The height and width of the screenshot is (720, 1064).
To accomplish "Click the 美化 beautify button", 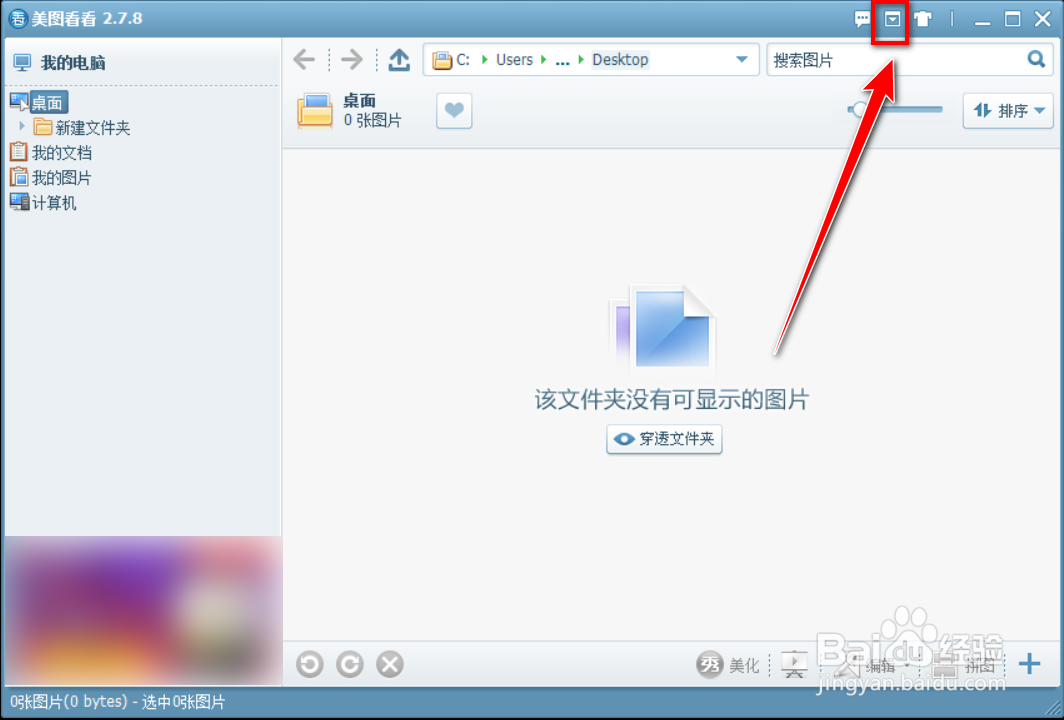I will (727, 665).
